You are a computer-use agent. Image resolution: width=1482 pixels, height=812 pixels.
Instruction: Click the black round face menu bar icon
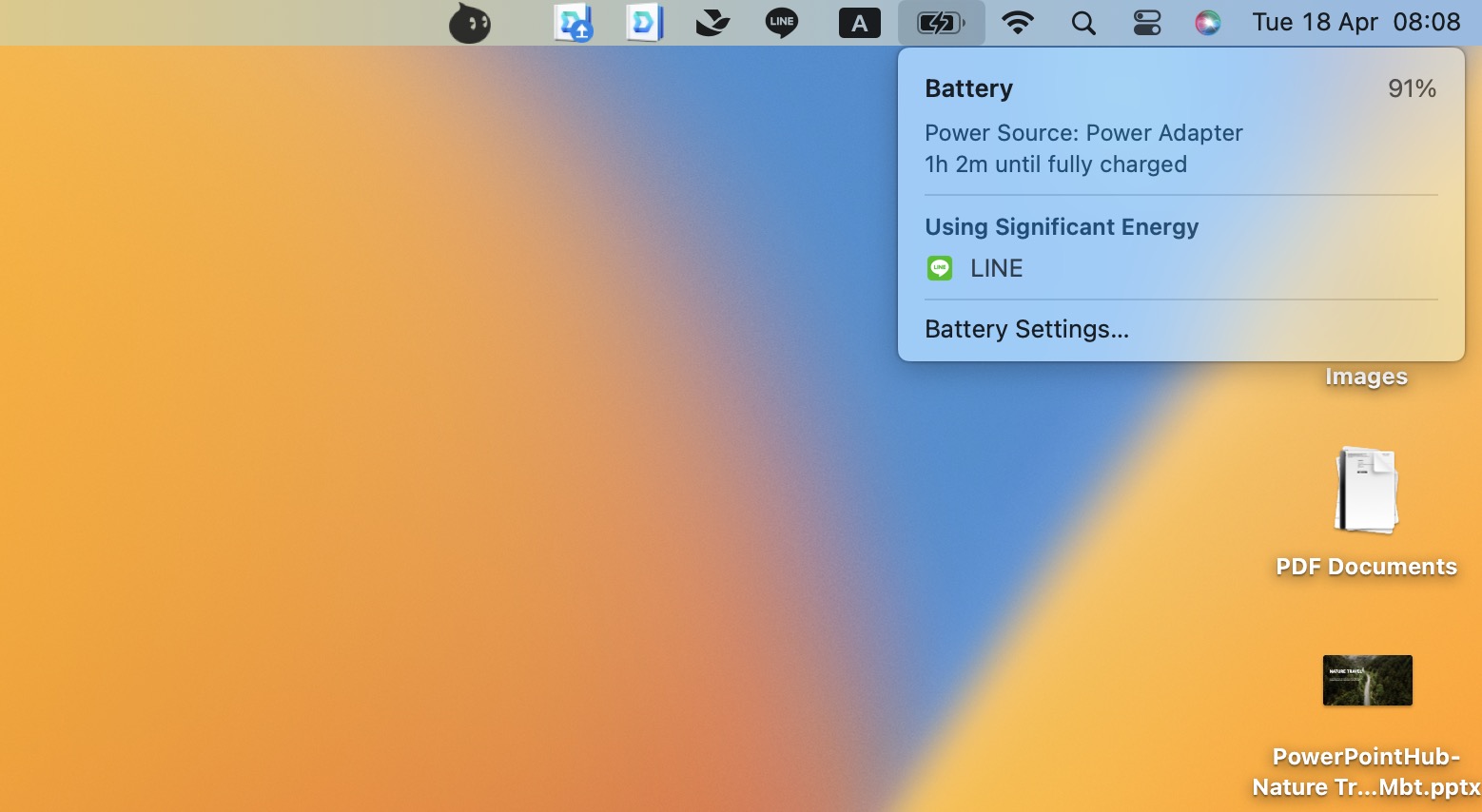tap(470, 23)
